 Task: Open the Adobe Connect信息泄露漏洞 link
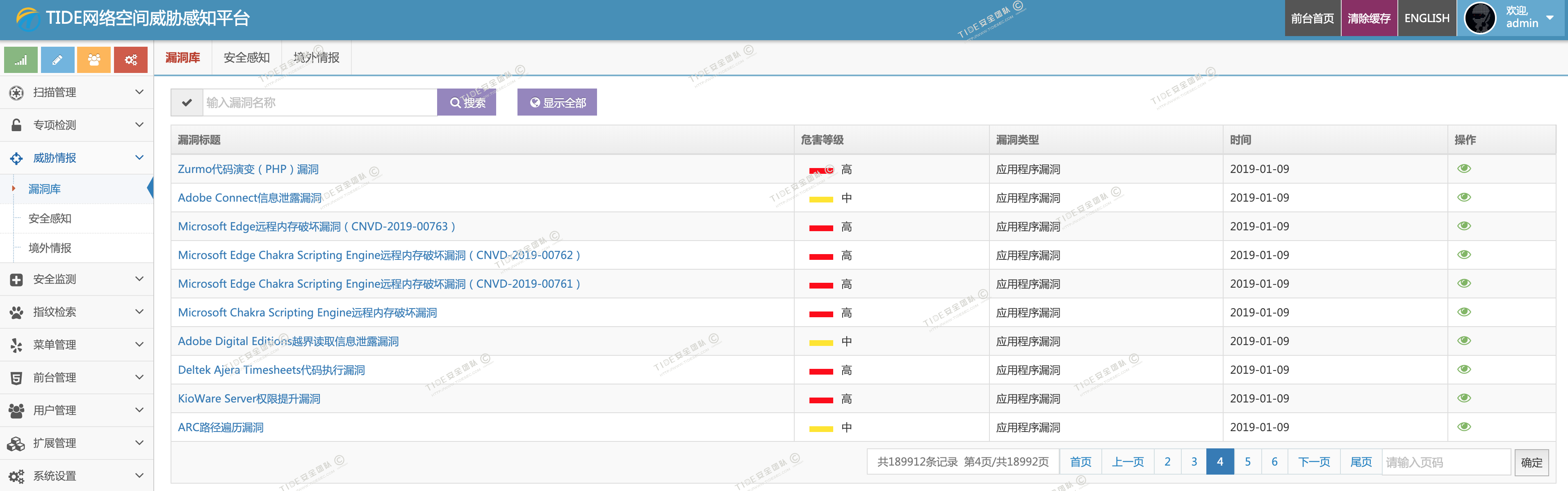pos(250,198)
